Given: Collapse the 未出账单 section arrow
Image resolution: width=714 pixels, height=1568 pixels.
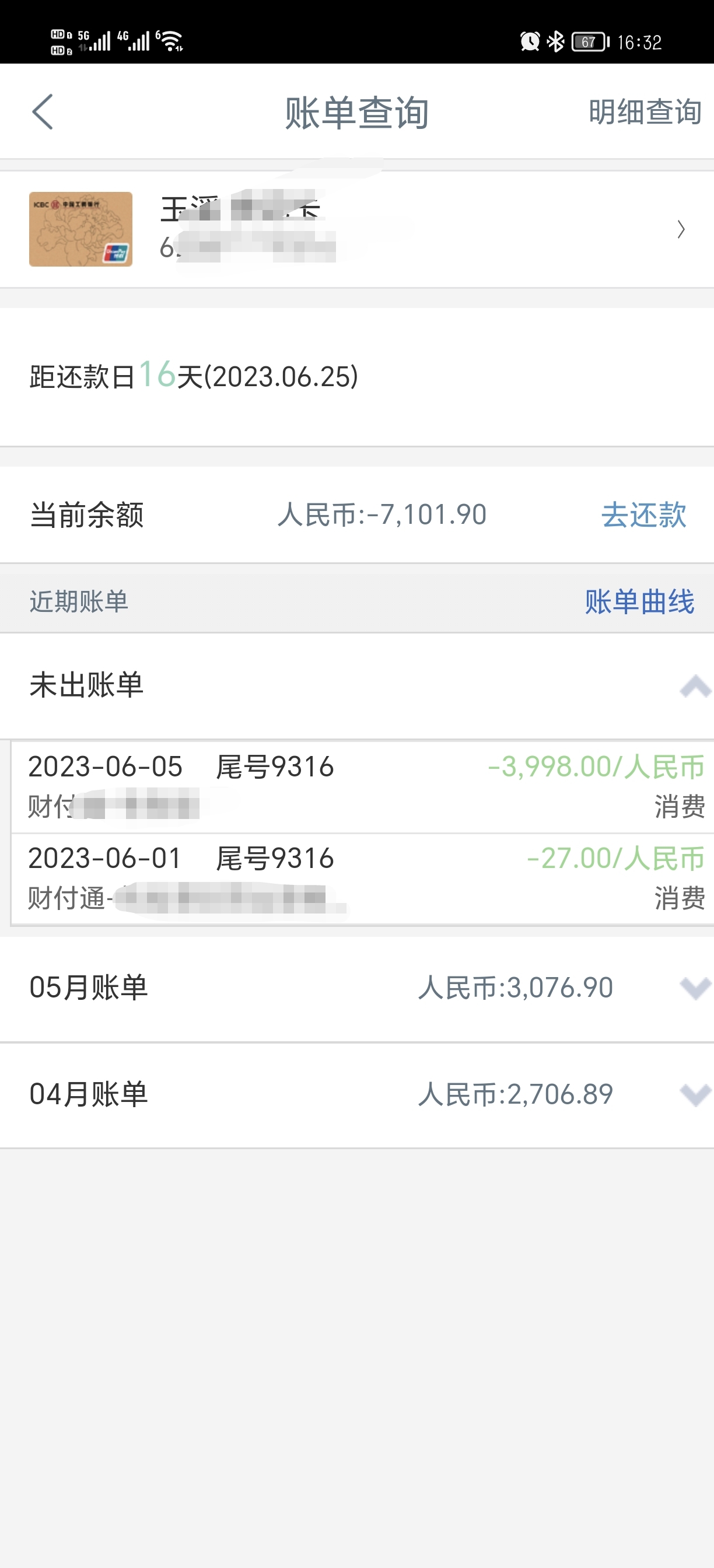Looking at the screenshot, I should tap(695, 686).
